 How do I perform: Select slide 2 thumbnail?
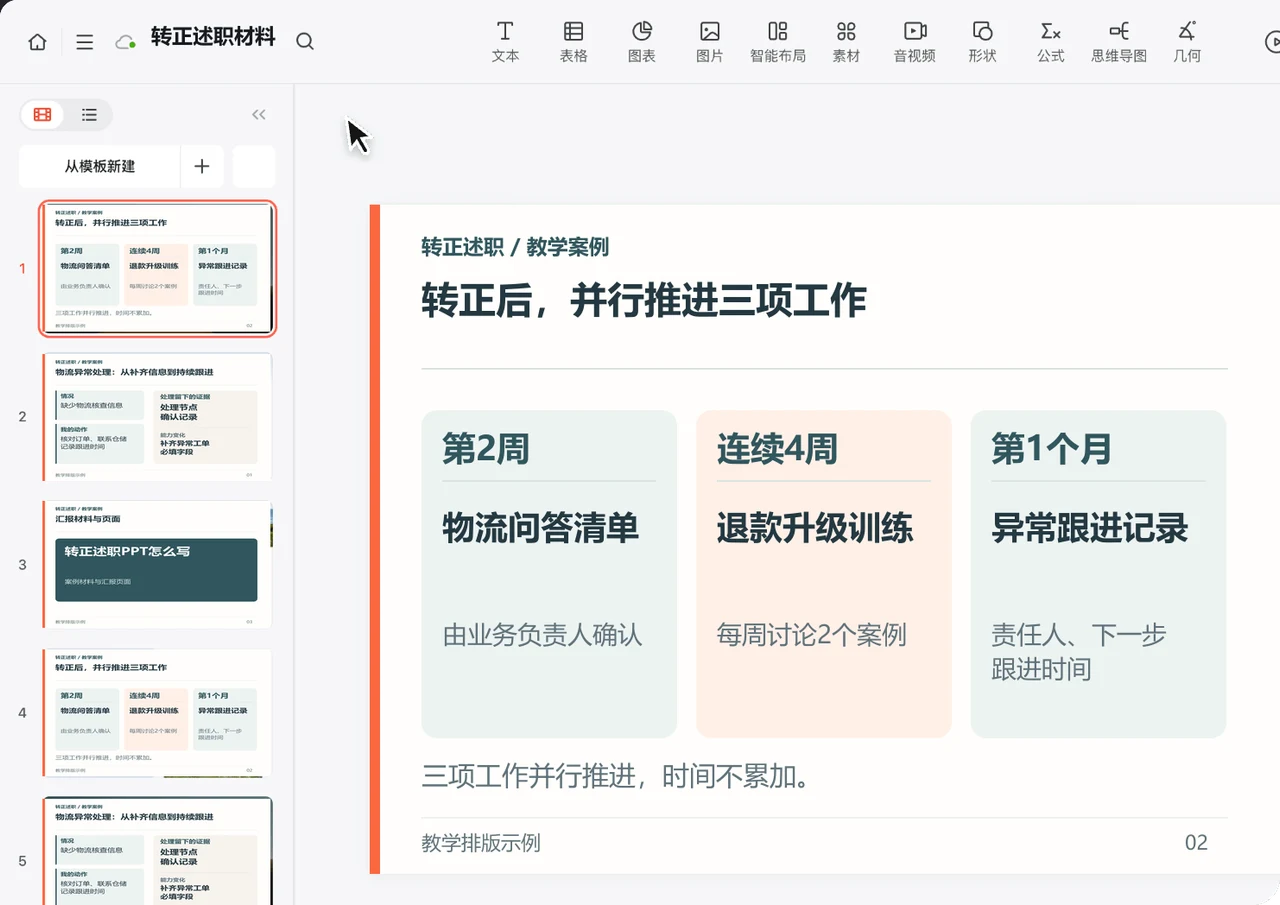pos(158,416)
